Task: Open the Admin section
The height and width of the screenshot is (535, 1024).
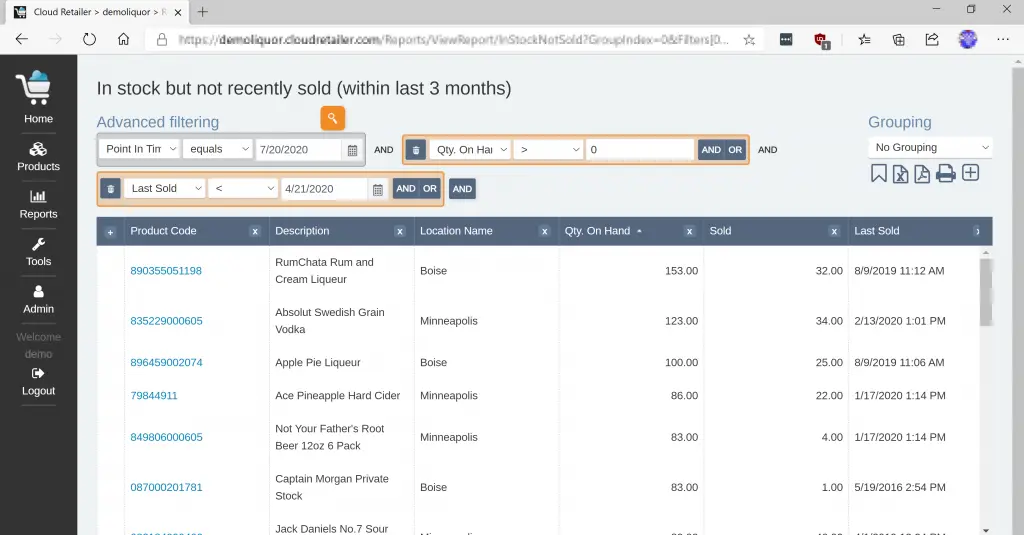Action: [x=38, y=300]
